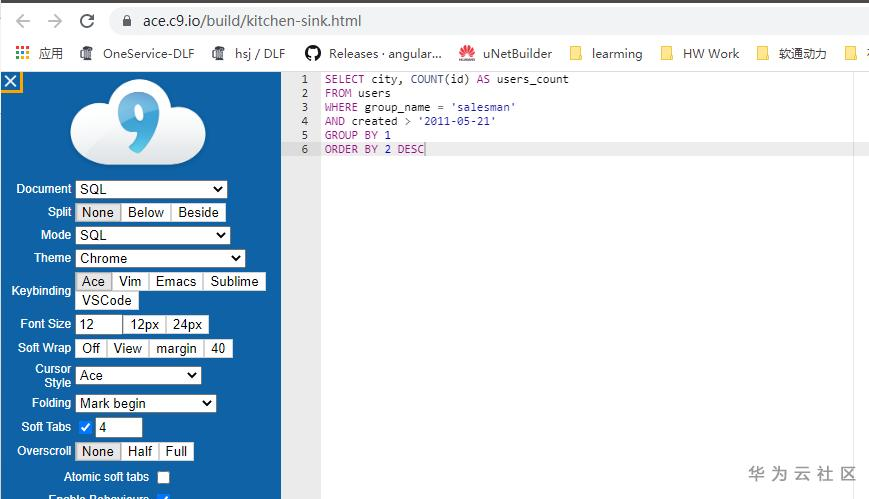Open the learming bookmarks folder
This screenshot has height=499, width=869.
tap(606, 53)
